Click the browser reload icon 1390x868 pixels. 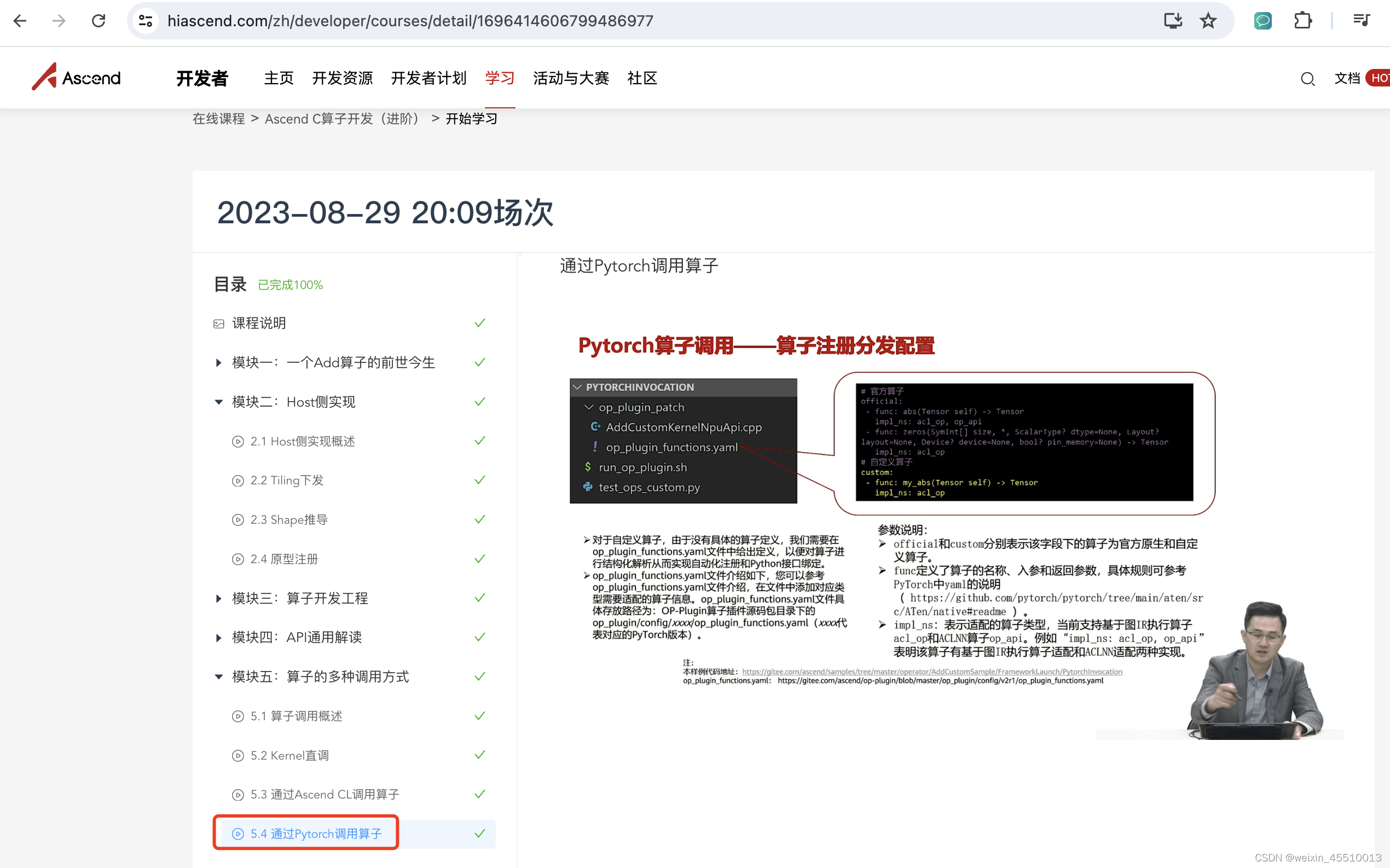click(x=98, y=21)
